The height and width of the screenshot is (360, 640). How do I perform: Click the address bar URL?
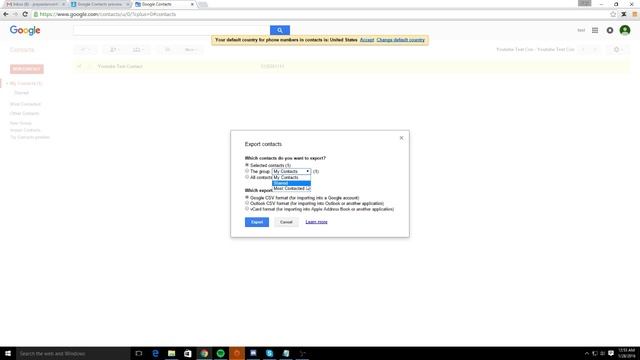pyautogui.click(x=108, y=14)
